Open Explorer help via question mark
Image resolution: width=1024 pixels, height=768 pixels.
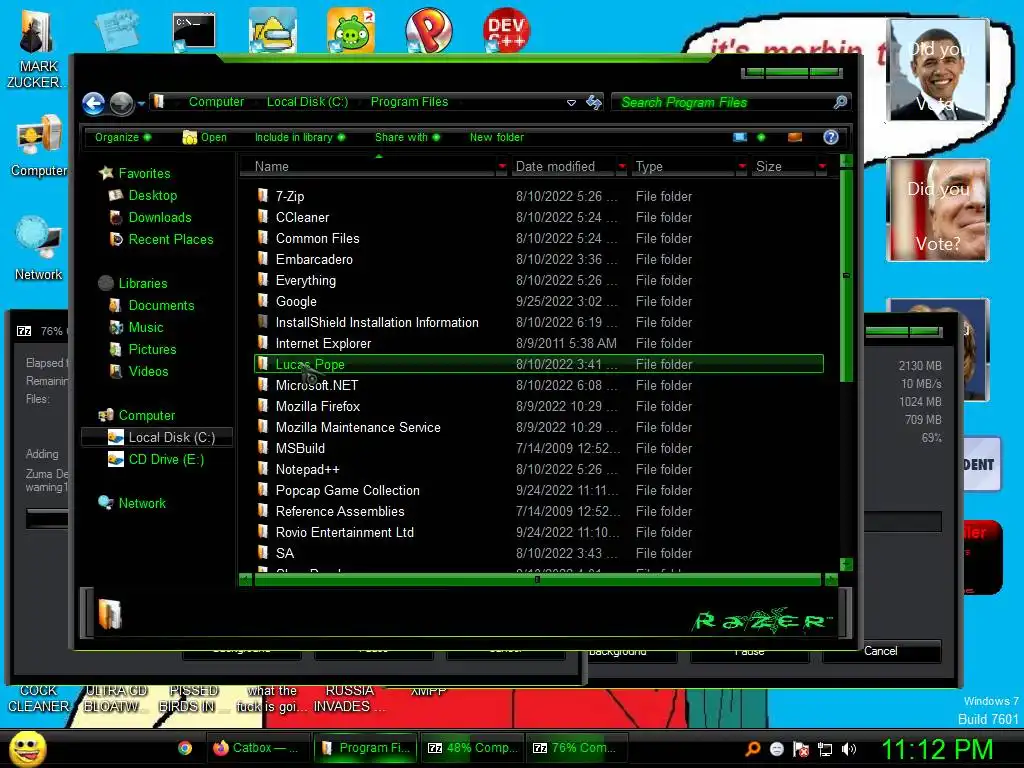[x=831, y=137]
